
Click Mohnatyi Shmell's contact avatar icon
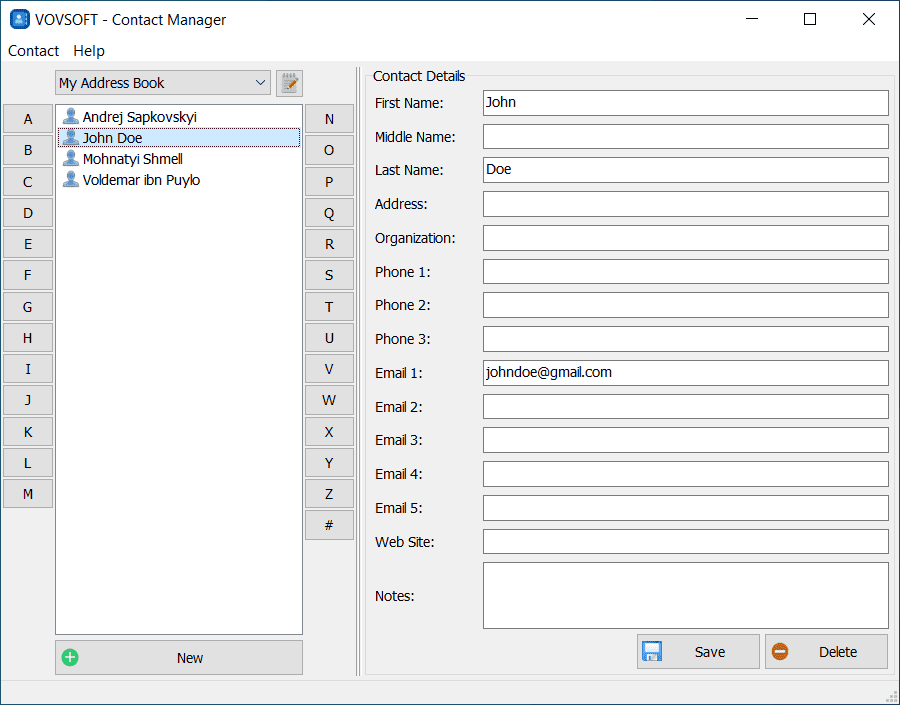coord(71,159)
